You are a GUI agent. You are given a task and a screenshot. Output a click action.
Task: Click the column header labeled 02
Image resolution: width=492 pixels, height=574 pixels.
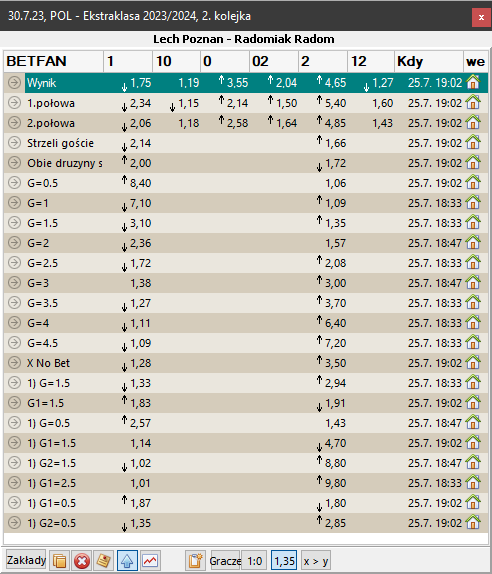[x=274, y=61]
